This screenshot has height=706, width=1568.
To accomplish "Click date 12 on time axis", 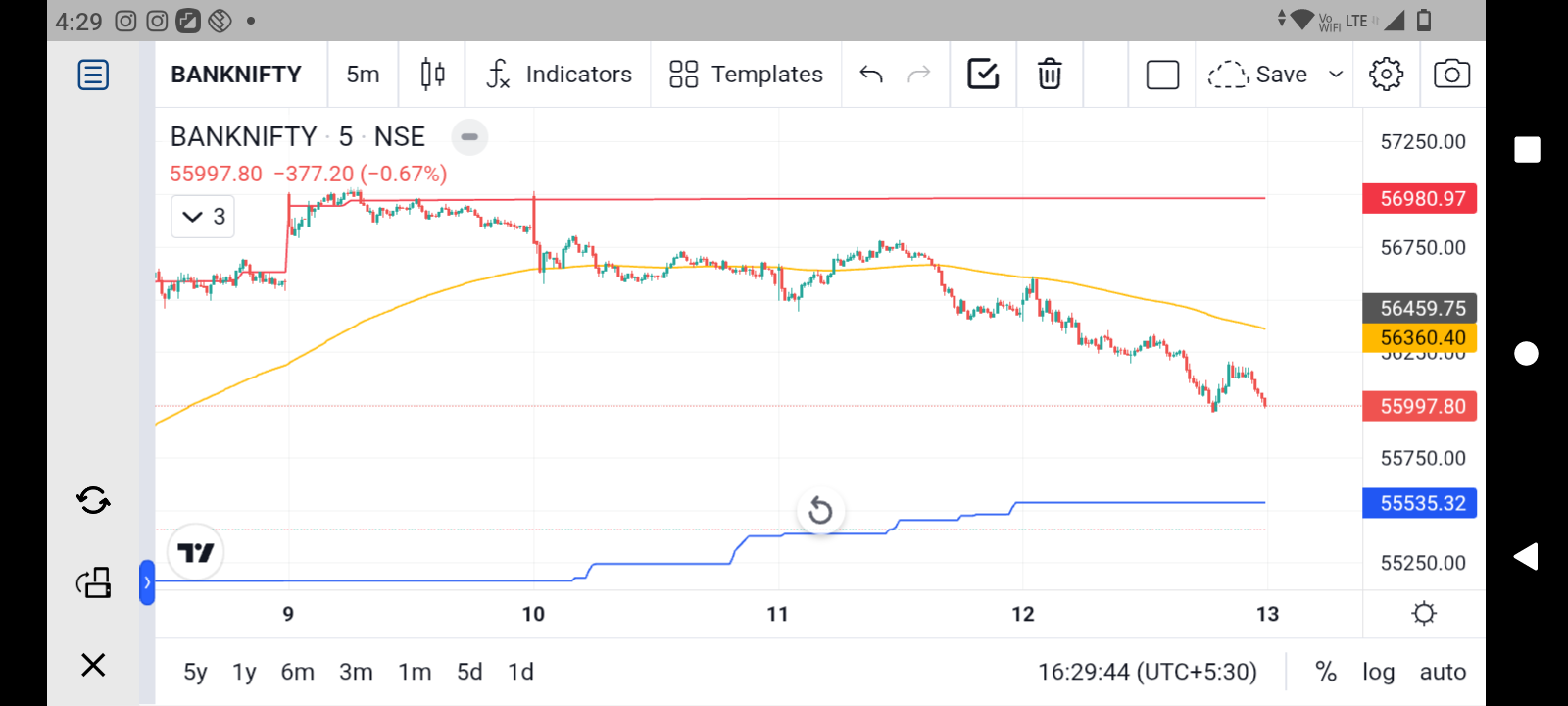I will [1023, 614].
